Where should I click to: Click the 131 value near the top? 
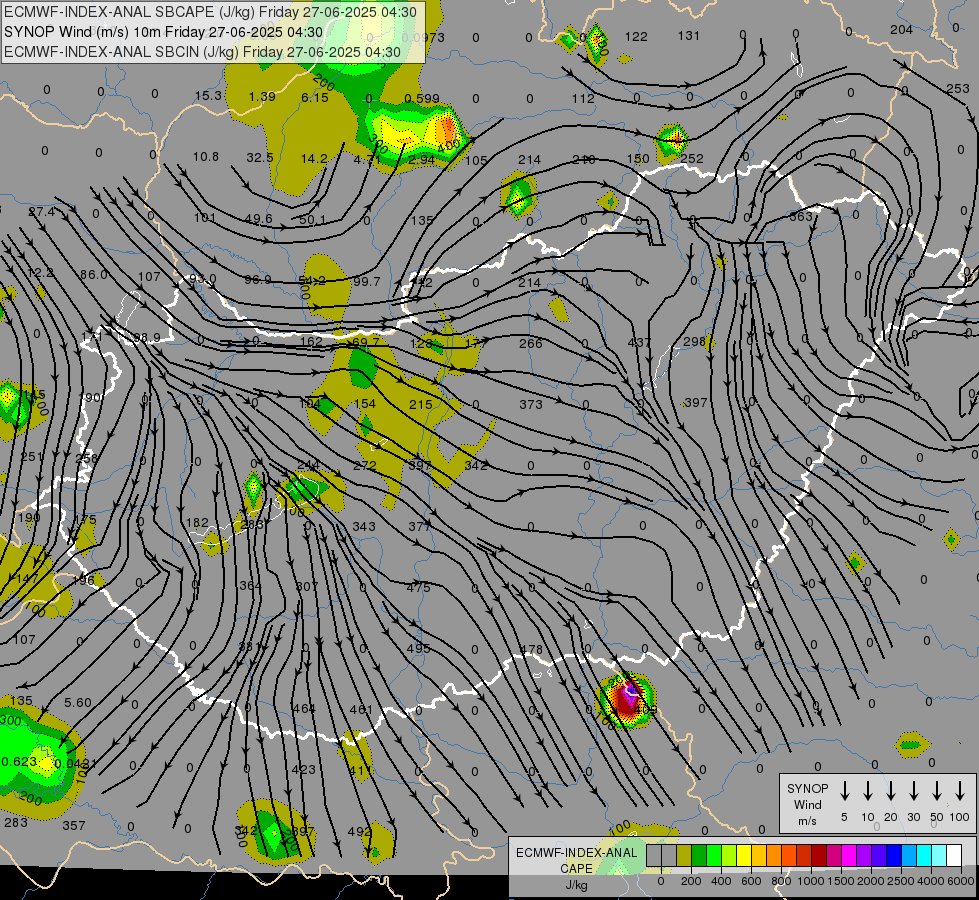tap(689, 36)
